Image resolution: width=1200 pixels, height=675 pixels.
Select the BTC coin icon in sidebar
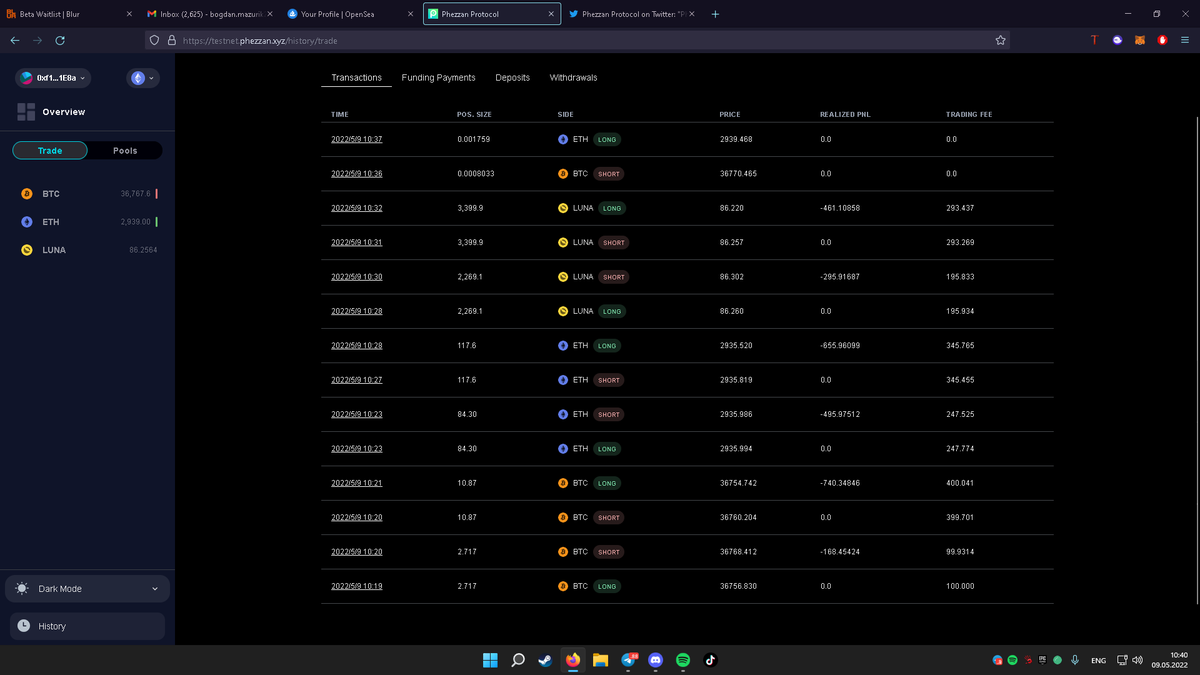coord(27,194)
